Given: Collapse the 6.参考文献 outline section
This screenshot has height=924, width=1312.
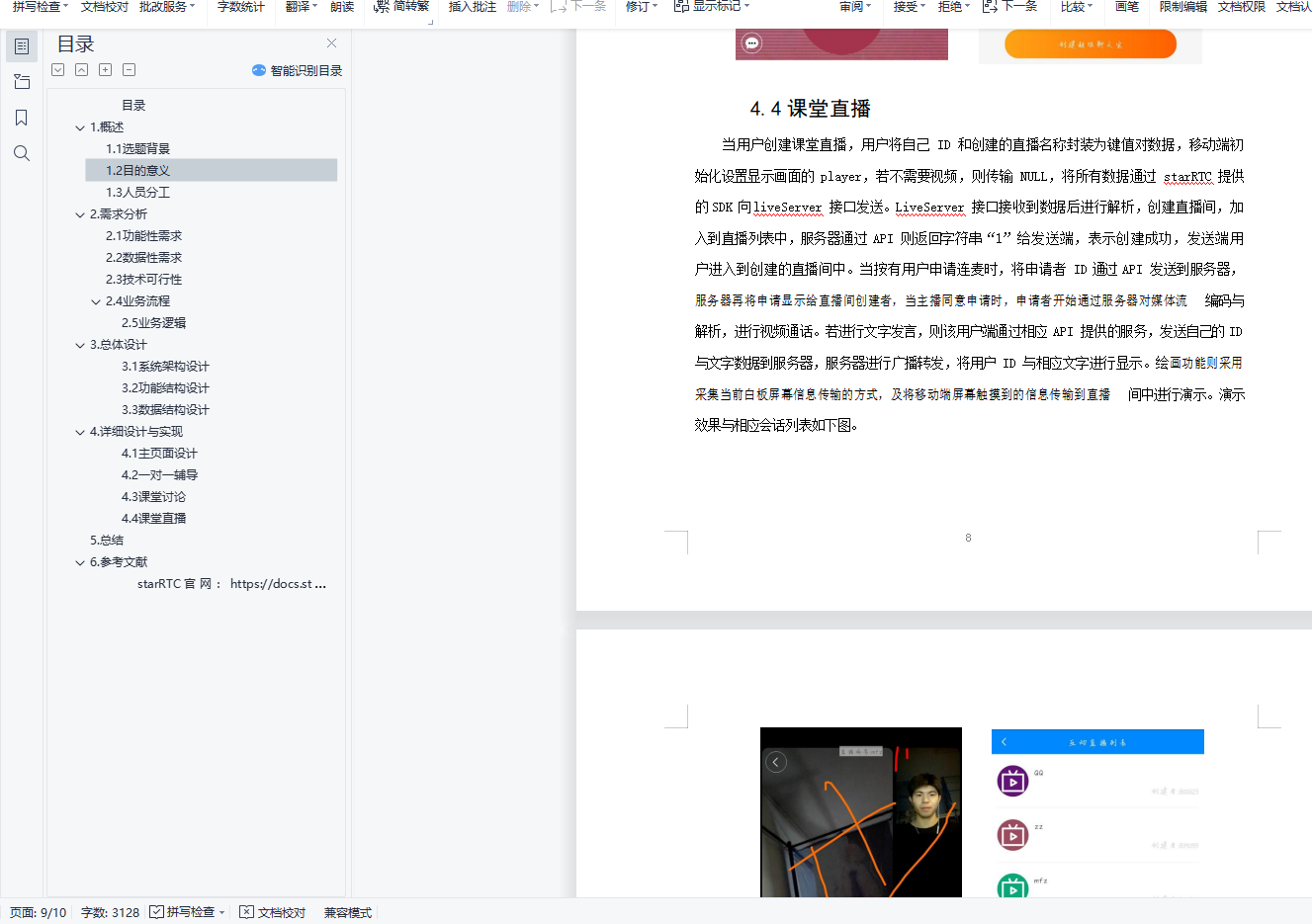Looking at the screenshot, I should pos(80,562).
